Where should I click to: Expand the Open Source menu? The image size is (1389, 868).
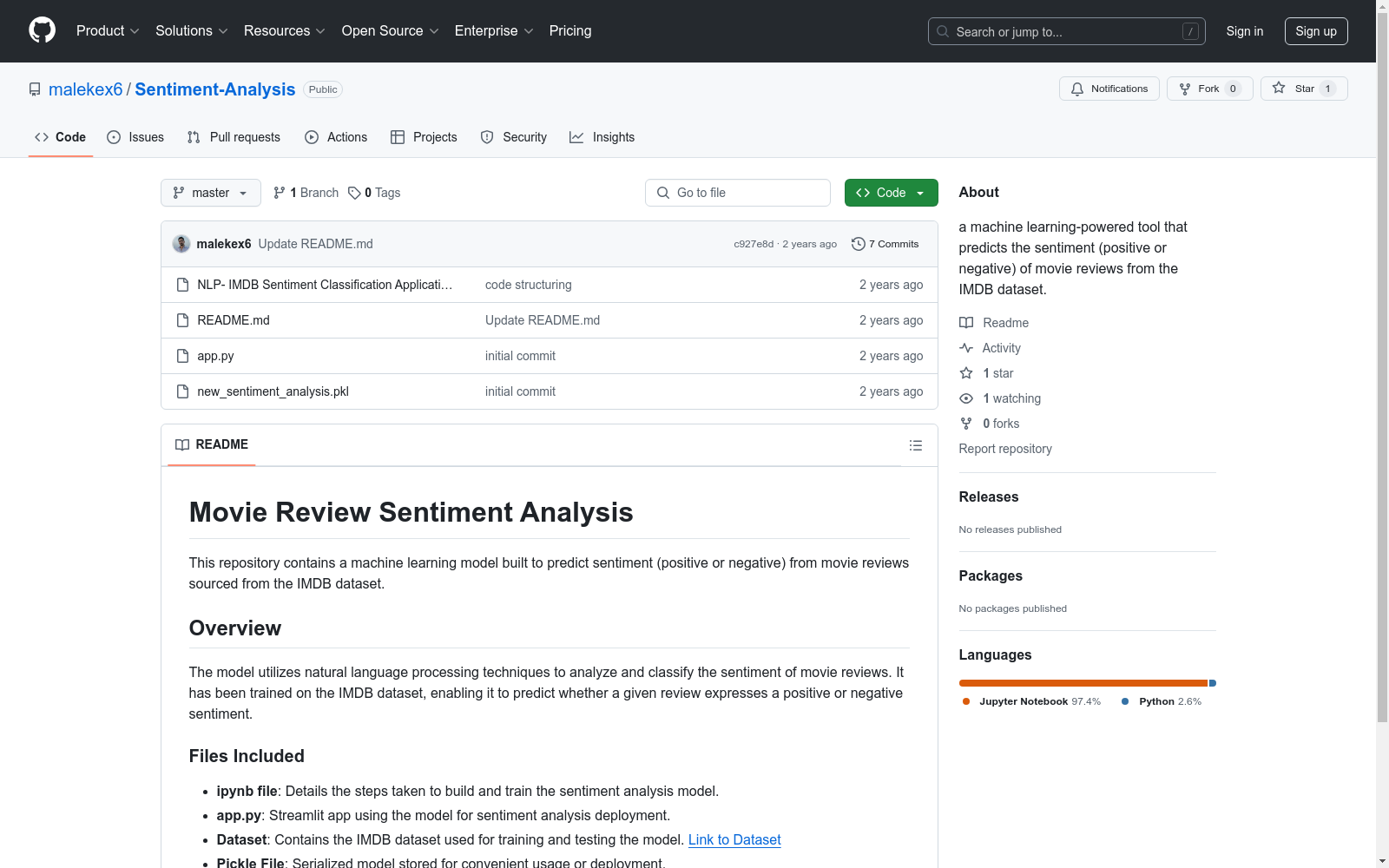coord(391,31)
